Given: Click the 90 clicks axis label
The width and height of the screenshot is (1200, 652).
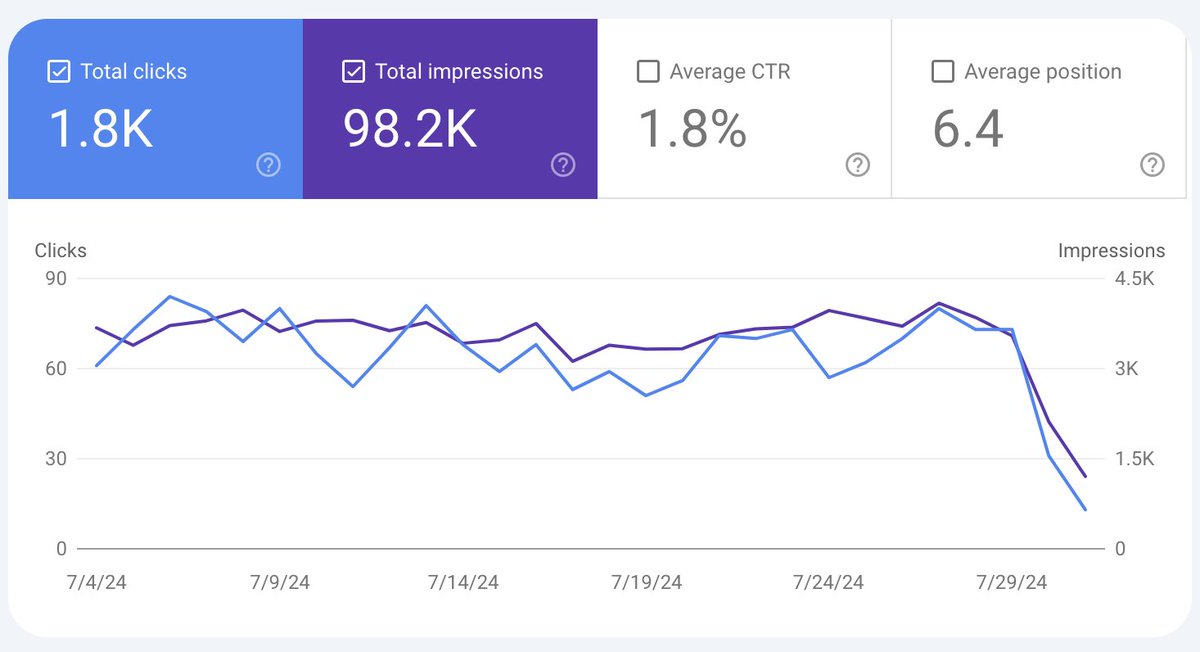Looking at the screenshot, I should point(56,279).
